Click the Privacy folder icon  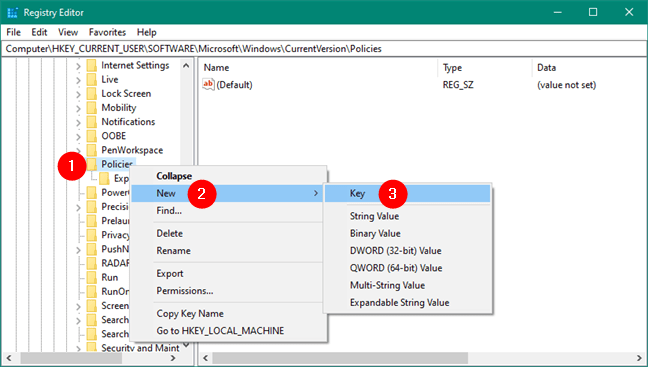coord(92,235)
